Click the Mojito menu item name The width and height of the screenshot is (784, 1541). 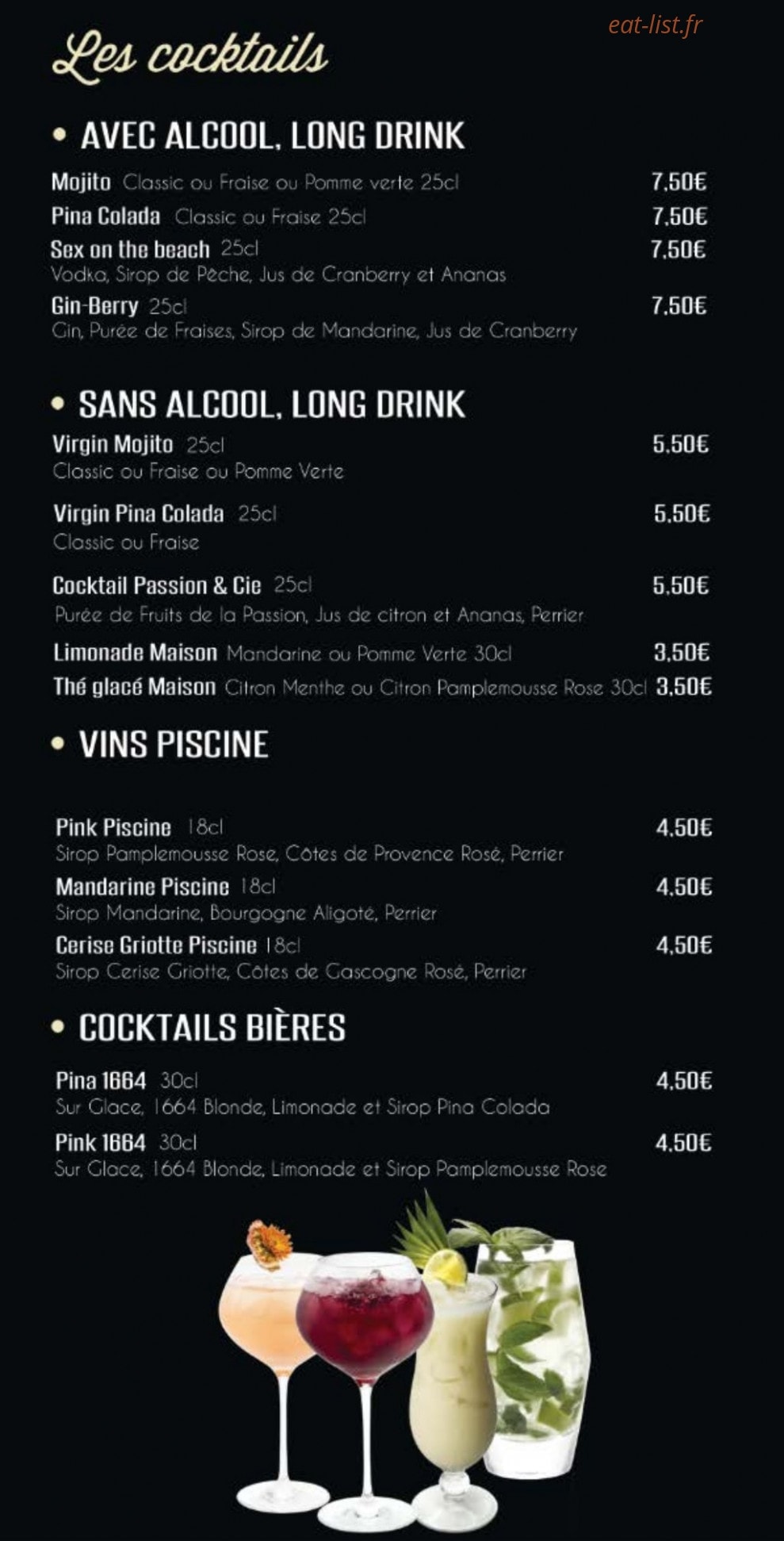81,182
